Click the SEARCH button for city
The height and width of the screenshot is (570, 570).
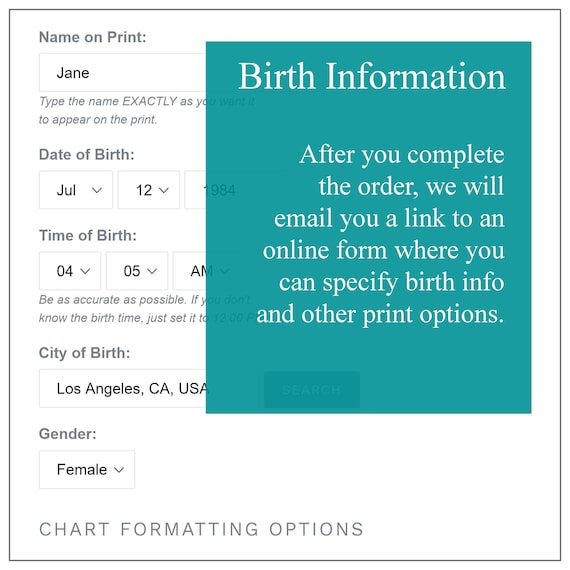pos(312,390)
